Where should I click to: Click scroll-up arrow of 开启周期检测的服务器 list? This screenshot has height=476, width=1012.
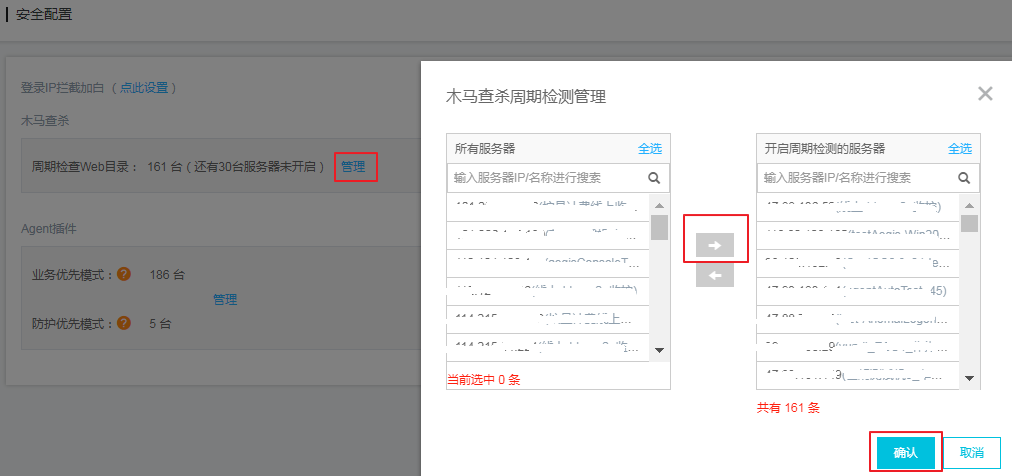tap(969, 206)
